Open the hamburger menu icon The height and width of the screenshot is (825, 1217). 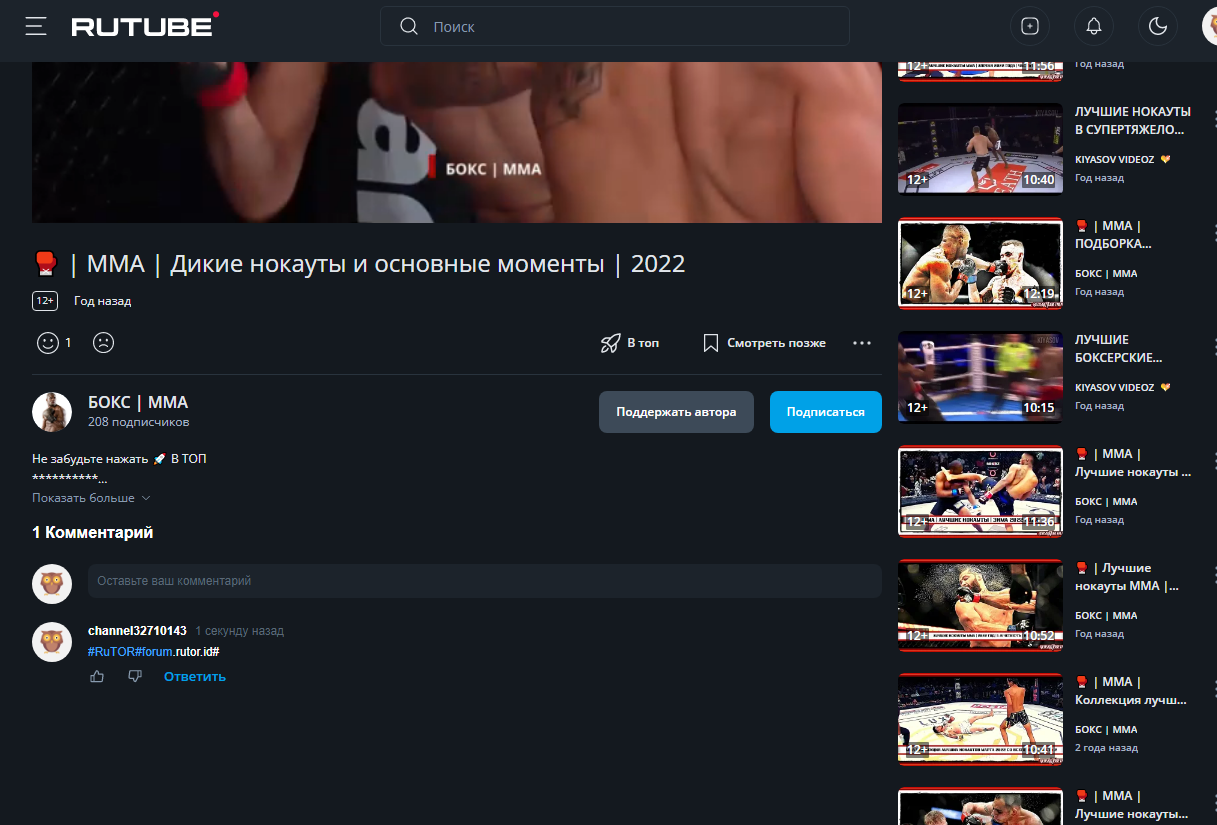[x=36, y=27]
